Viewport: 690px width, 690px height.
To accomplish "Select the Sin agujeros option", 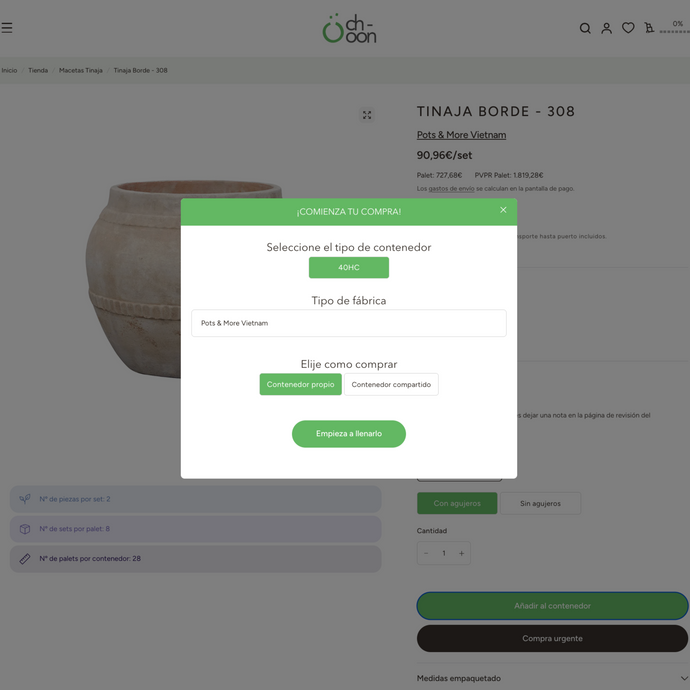I will click(540, 503).
